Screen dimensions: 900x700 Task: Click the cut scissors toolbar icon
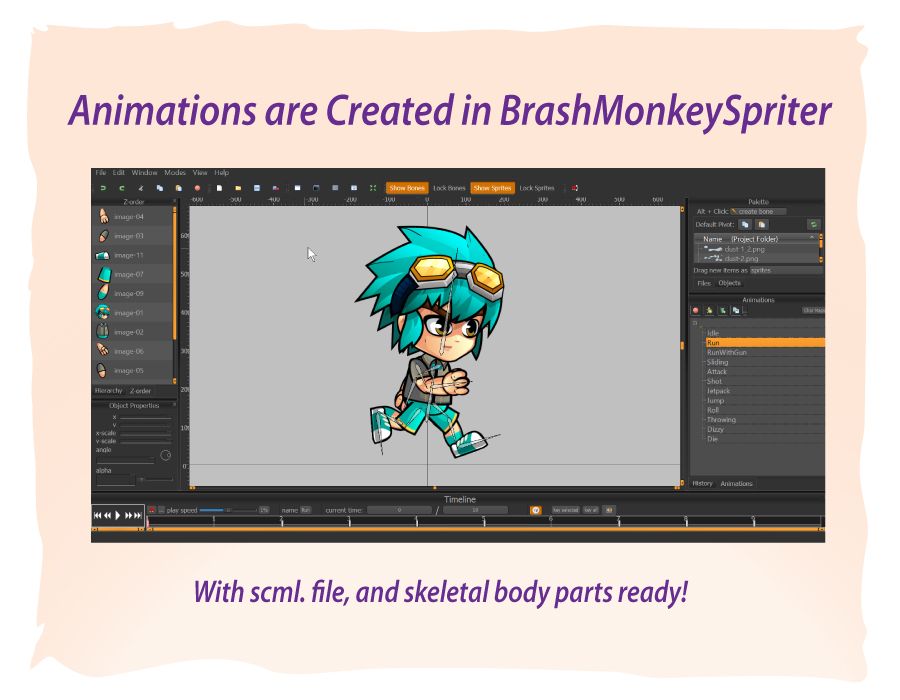pyautogui.click(x=141, y=188)
